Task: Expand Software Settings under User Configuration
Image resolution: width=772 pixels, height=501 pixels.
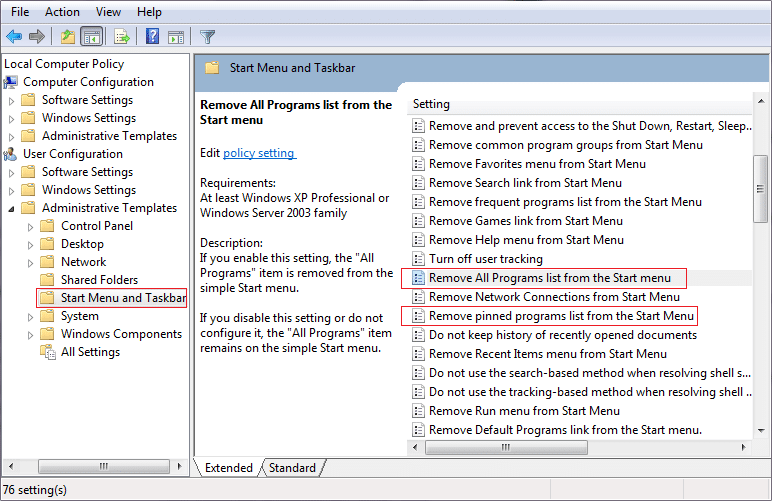Action: (x=11, y=173)
